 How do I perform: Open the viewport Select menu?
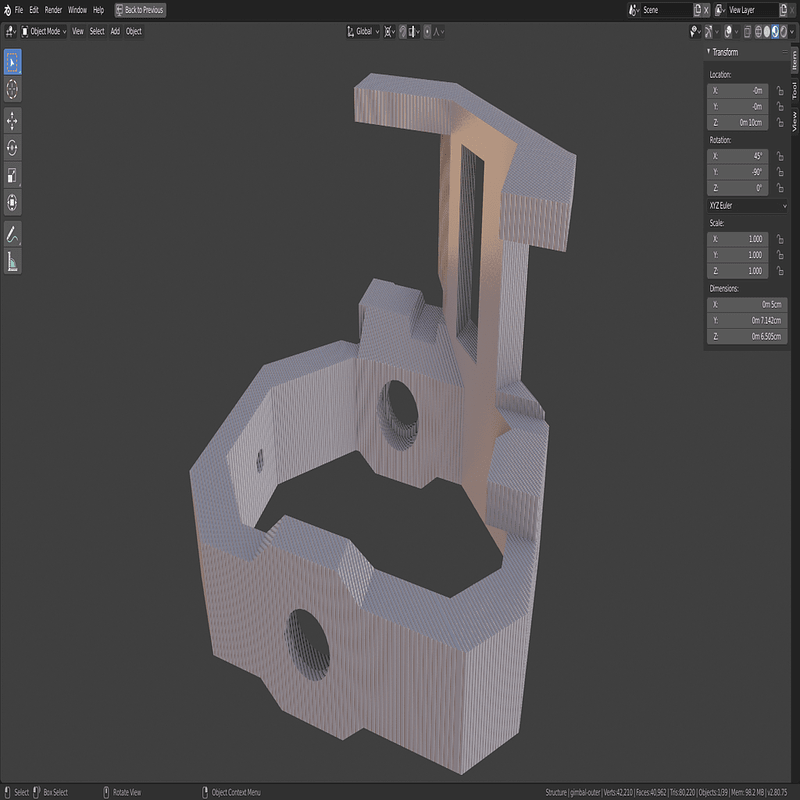[97, 32]
